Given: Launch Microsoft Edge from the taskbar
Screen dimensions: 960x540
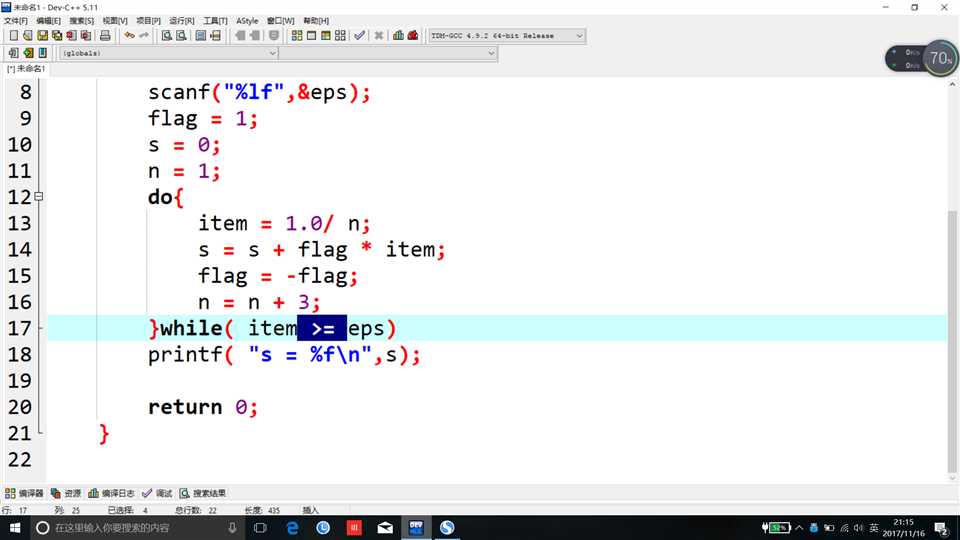Looking at the screenshot, I should click(292, 528).
